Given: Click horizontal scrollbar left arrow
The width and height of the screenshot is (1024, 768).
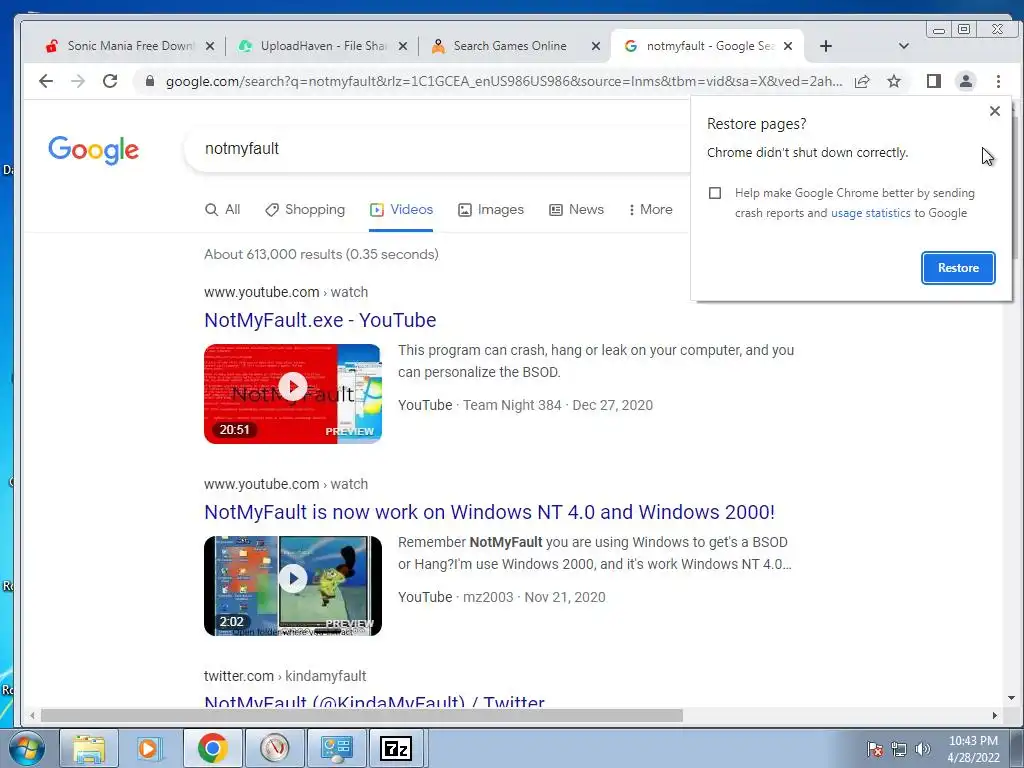Looking at the screenshot, I should 31,716.
